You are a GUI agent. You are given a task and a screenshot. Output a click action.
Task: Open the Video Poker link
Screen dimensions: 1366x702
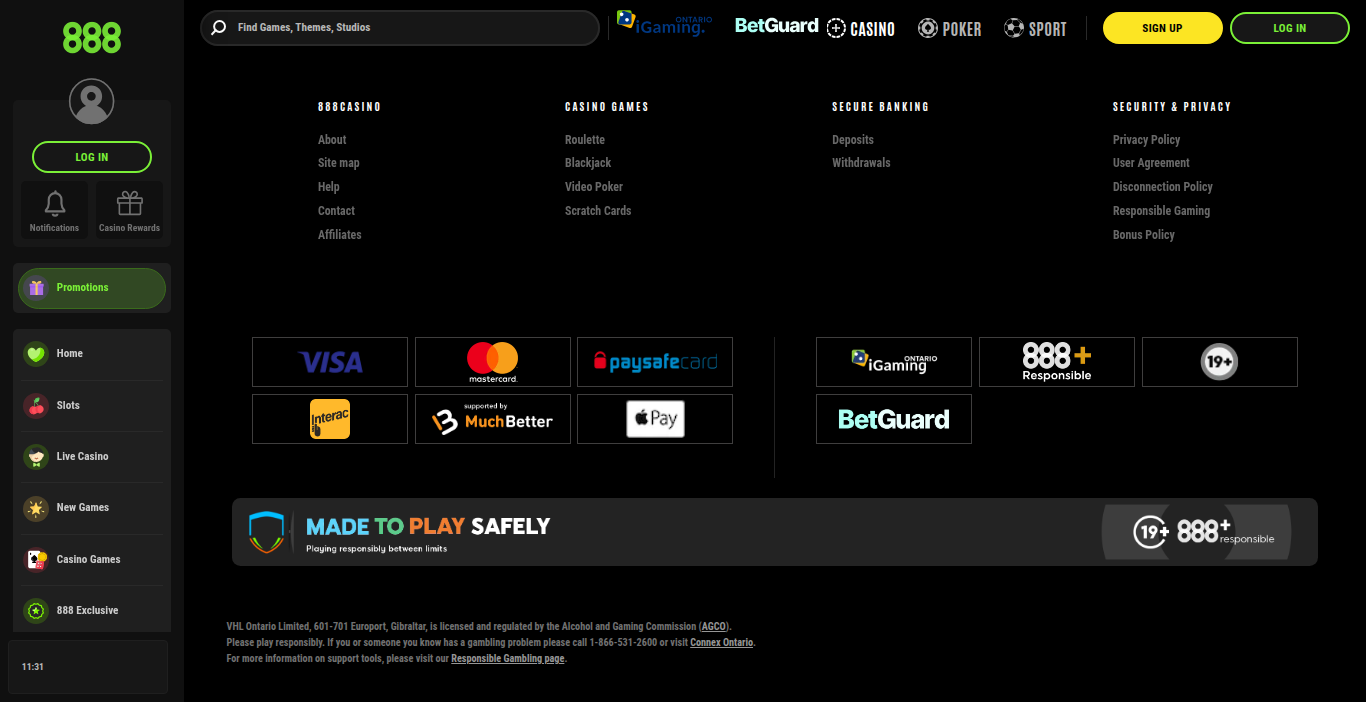(594, 187)
